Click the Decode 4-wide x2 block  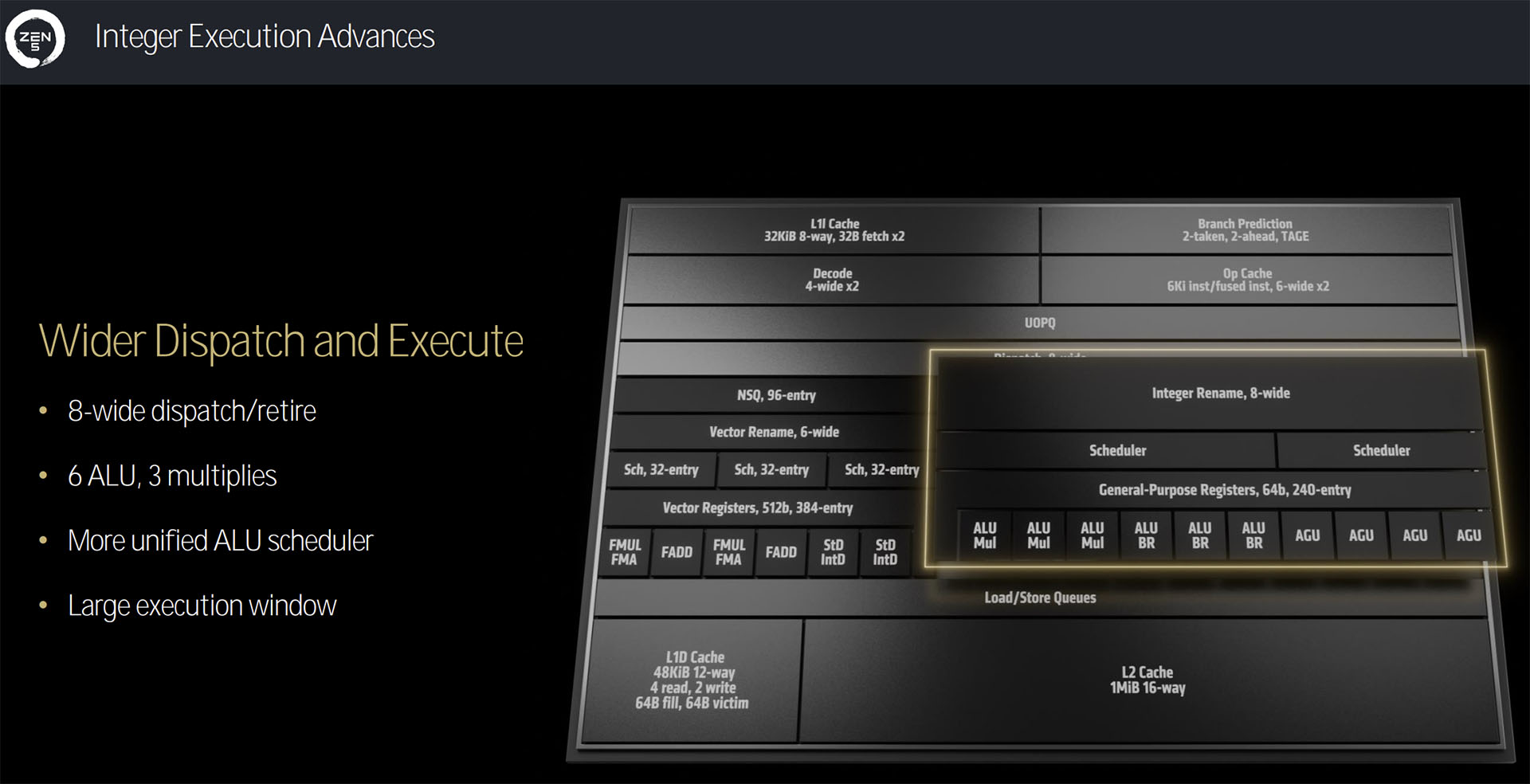832,280
